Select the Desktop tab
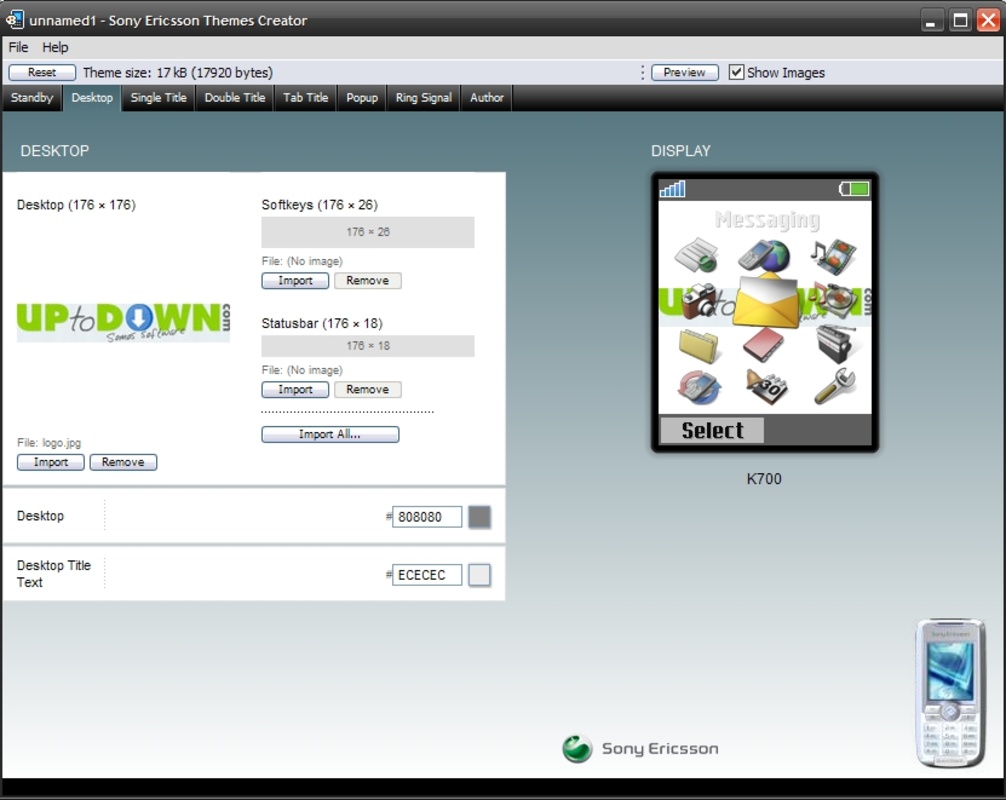Viewport: 1006px width, 800px height. 92,98
